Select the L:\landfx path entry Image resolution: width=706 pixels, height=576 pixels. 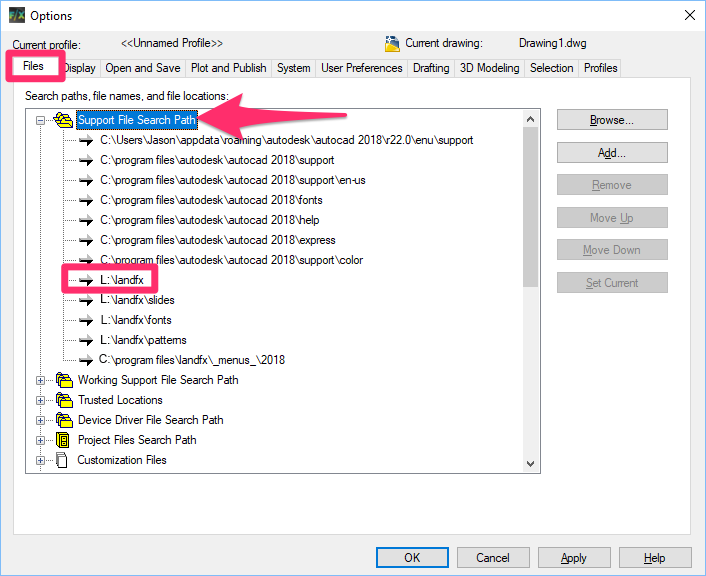[x=122, y=280]
